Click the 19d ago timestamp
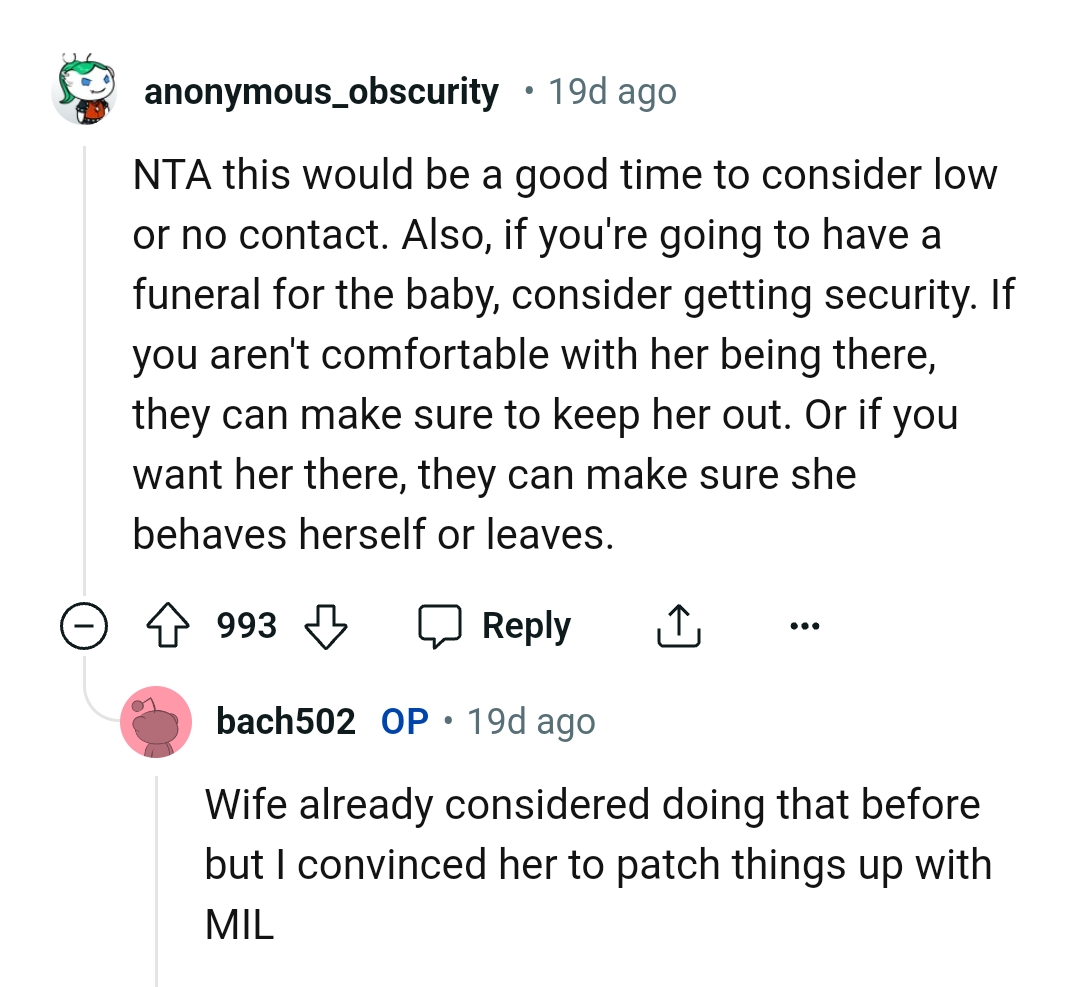Image resolution: width=1080 pixels, height=987 pixels. coord(612,91)
